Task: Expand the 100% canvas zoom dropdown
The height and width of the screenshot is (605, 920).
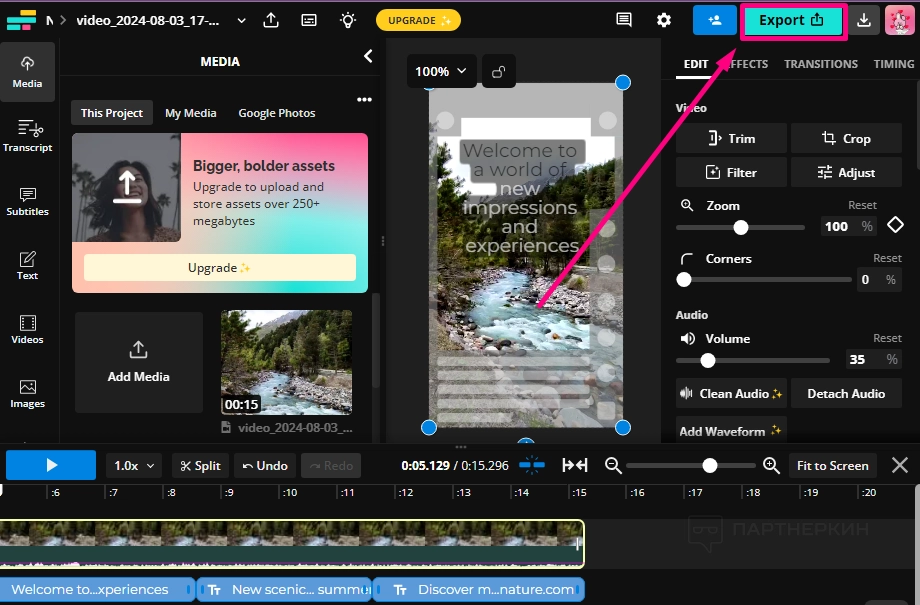Action: click(x=441, y=71)
